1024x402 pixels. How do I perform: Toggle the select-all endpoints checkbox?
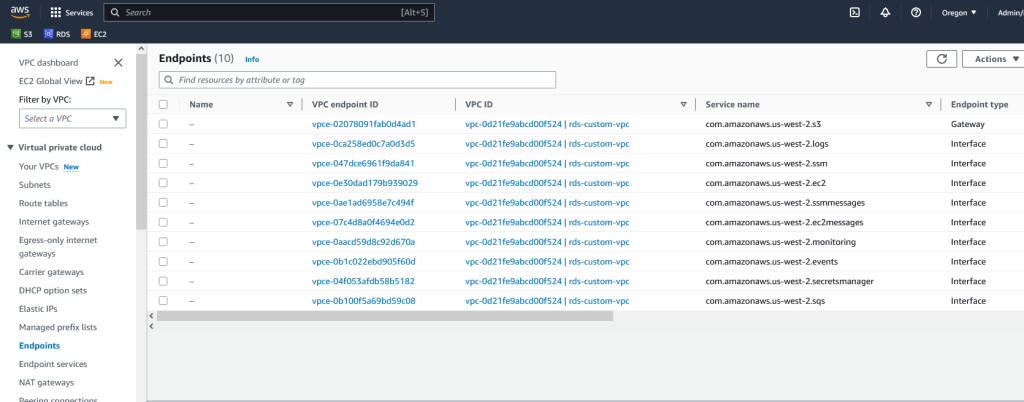click(163, 104)
